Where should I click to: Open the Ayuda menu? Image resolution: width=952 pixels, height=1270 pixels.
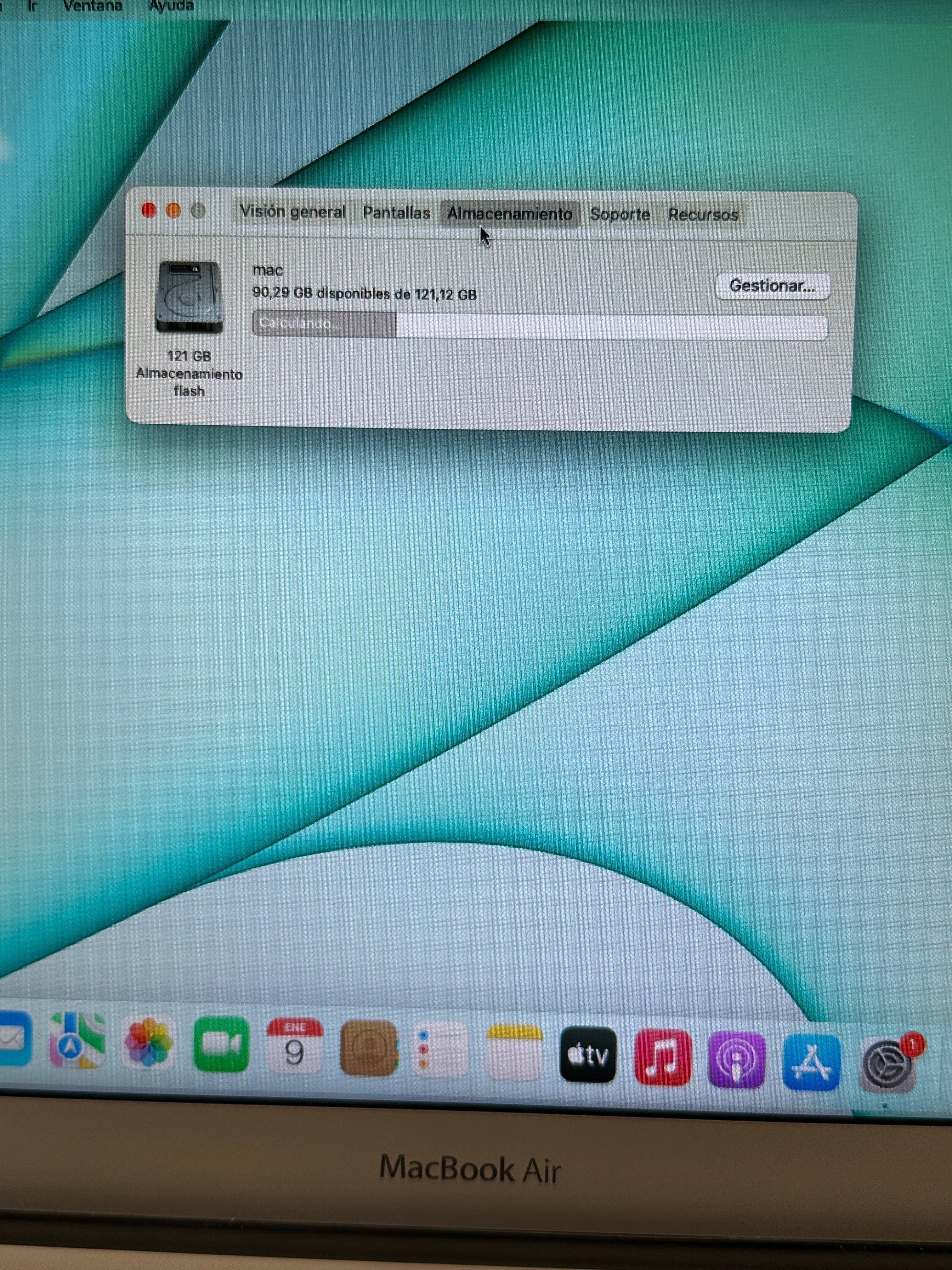coord(171,6)
